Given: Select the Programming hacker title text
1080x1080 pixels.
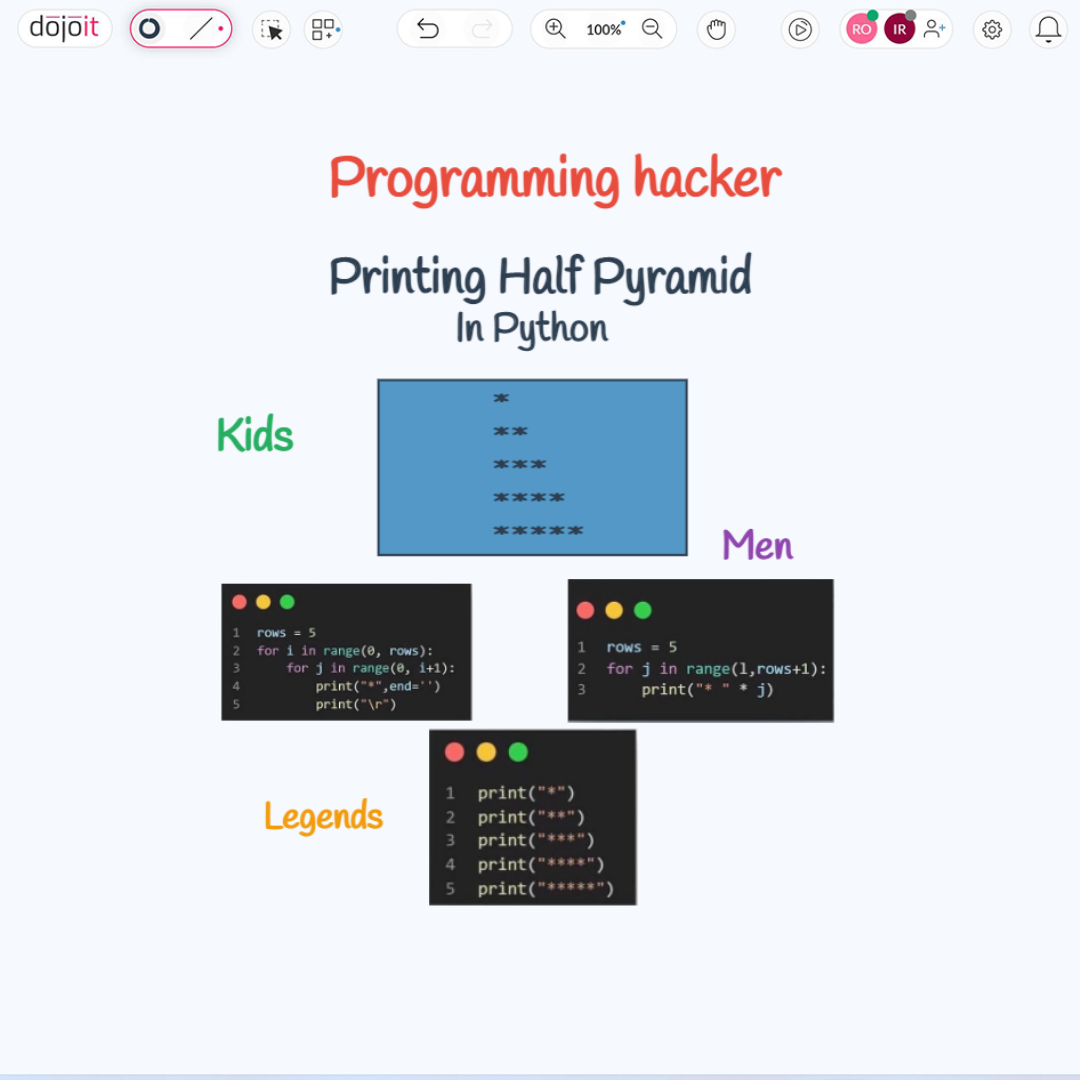Looking at the screenshot, I should [x=555, y=178].
